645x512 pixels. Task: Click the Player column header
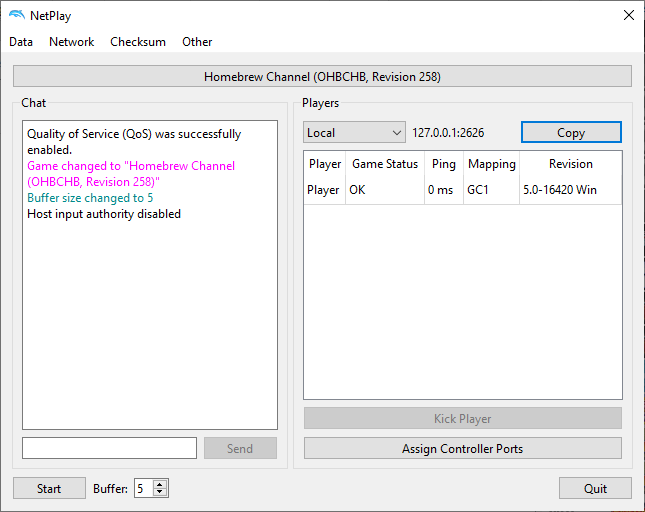[325, 164]
